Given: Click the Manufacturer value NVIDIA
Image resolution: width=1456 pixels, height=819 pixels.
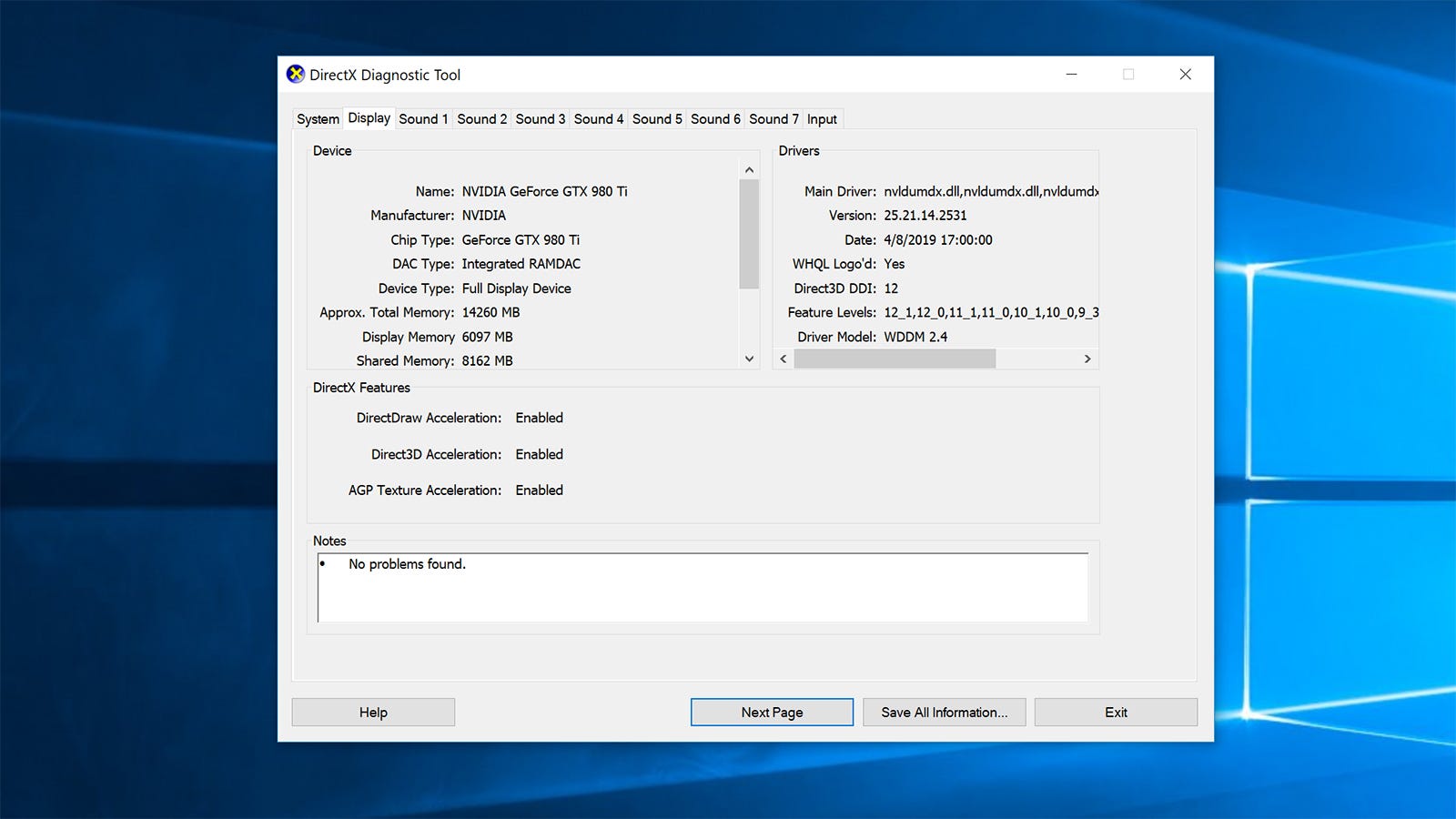Looking at the screenshot, I should pos(483,216).
